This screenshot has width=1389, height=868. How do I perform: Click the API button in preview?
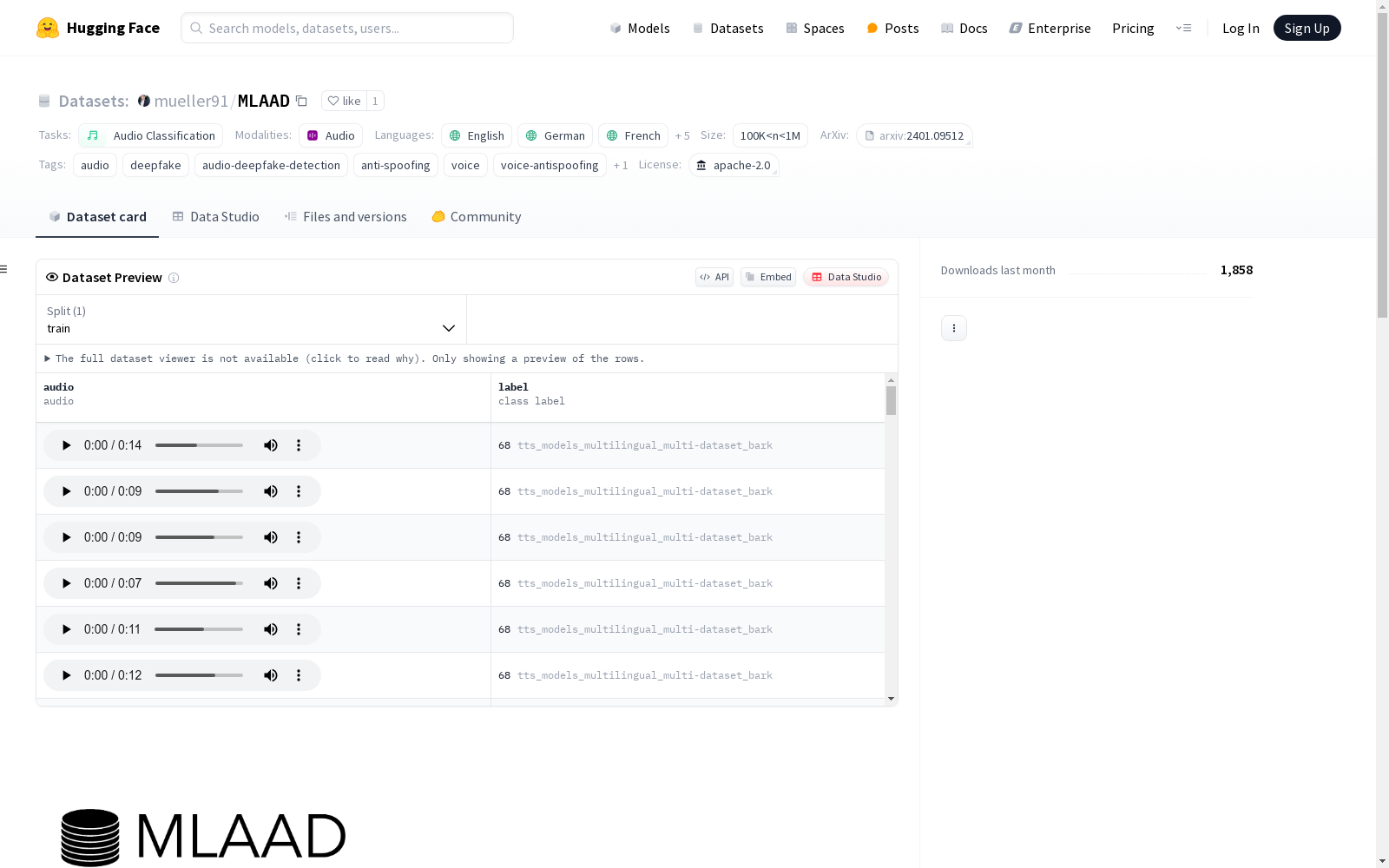click(714, 277)
